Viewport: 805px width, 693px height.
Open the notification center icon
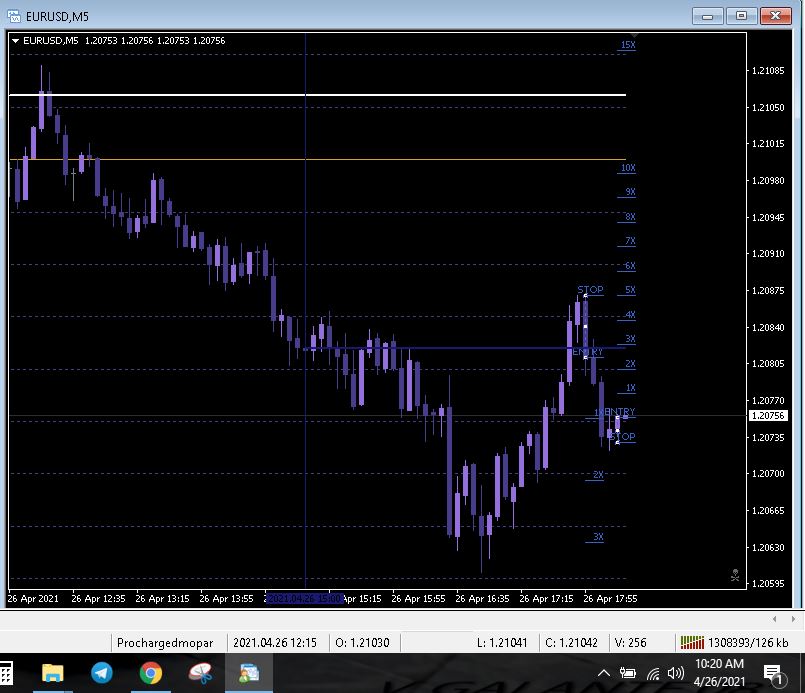click(775, 674)
